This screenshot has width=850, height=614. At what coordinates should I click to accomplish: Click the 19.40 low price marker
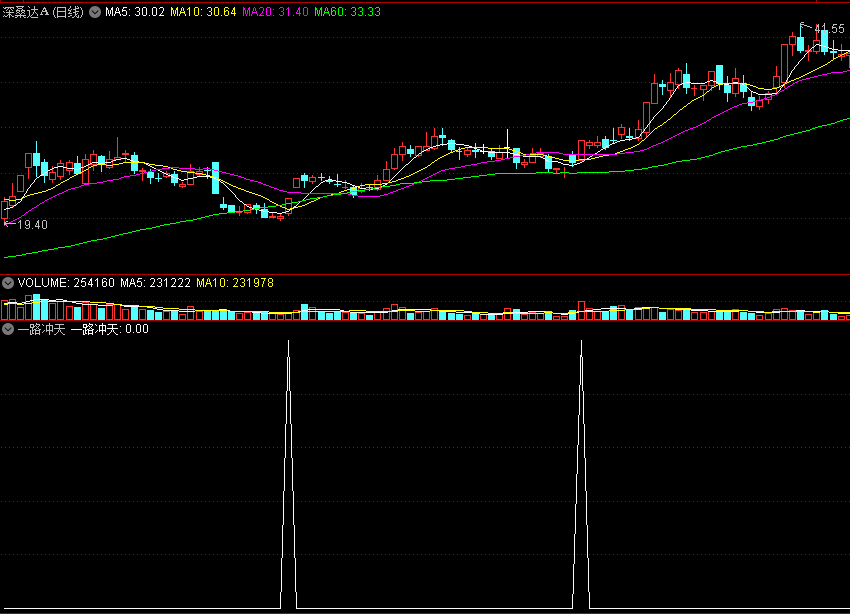(26, 224)
